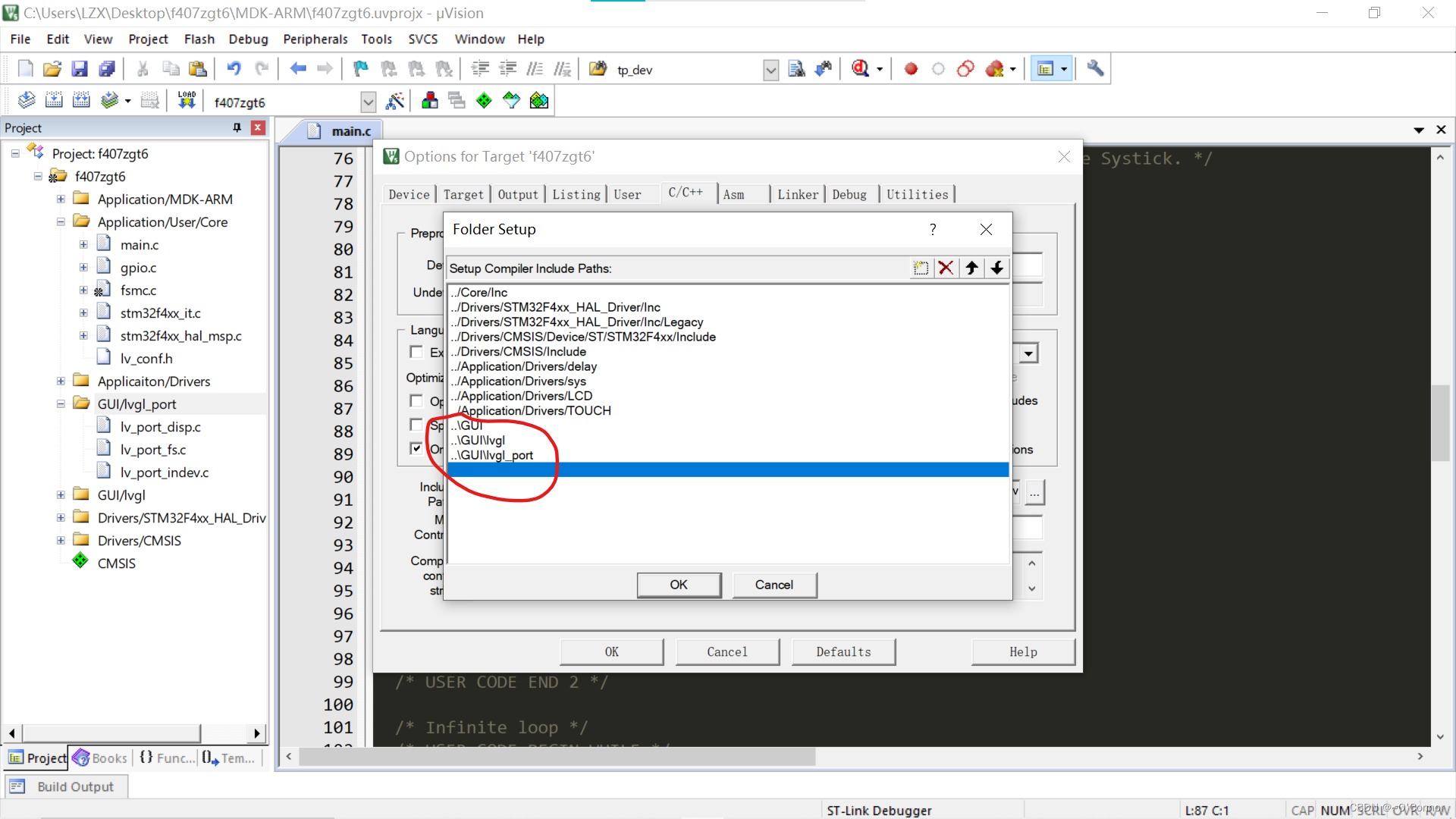The image size is (1456, 819).
Task: Click the Undo toolbar icon
Action: (234, 69)
